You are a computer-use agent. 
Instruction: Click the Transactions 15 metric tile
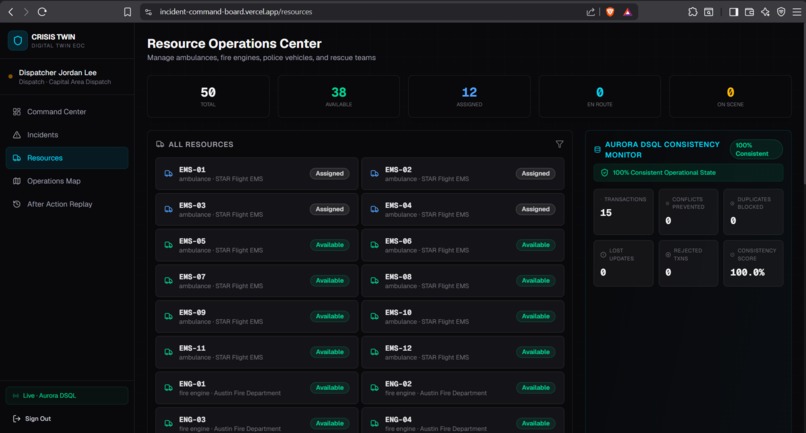point(624,212)
